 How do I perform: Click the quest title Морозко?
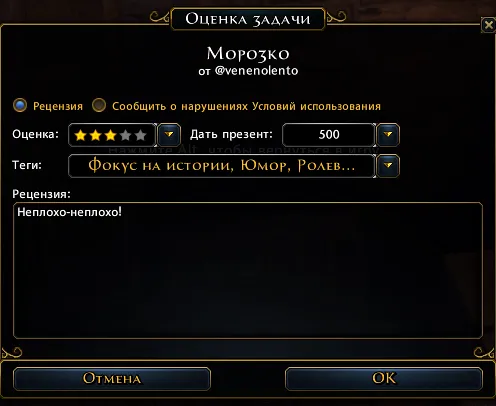click(248, 53)
